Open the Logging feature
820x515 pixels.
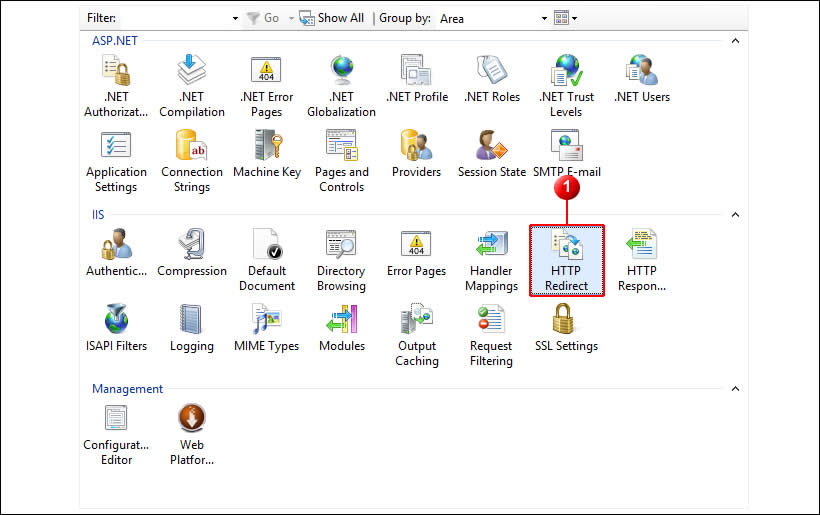pyautogui.click(x=191, y=328)
